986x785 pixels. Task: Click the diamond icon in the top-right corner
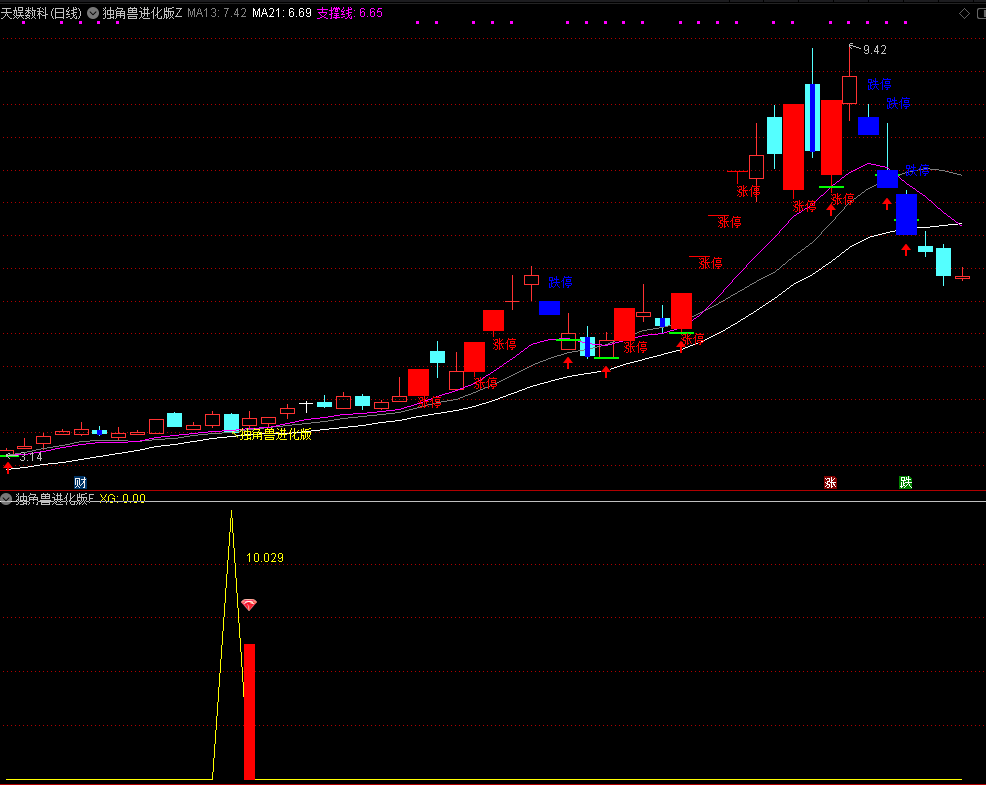(x=963, y=13)
